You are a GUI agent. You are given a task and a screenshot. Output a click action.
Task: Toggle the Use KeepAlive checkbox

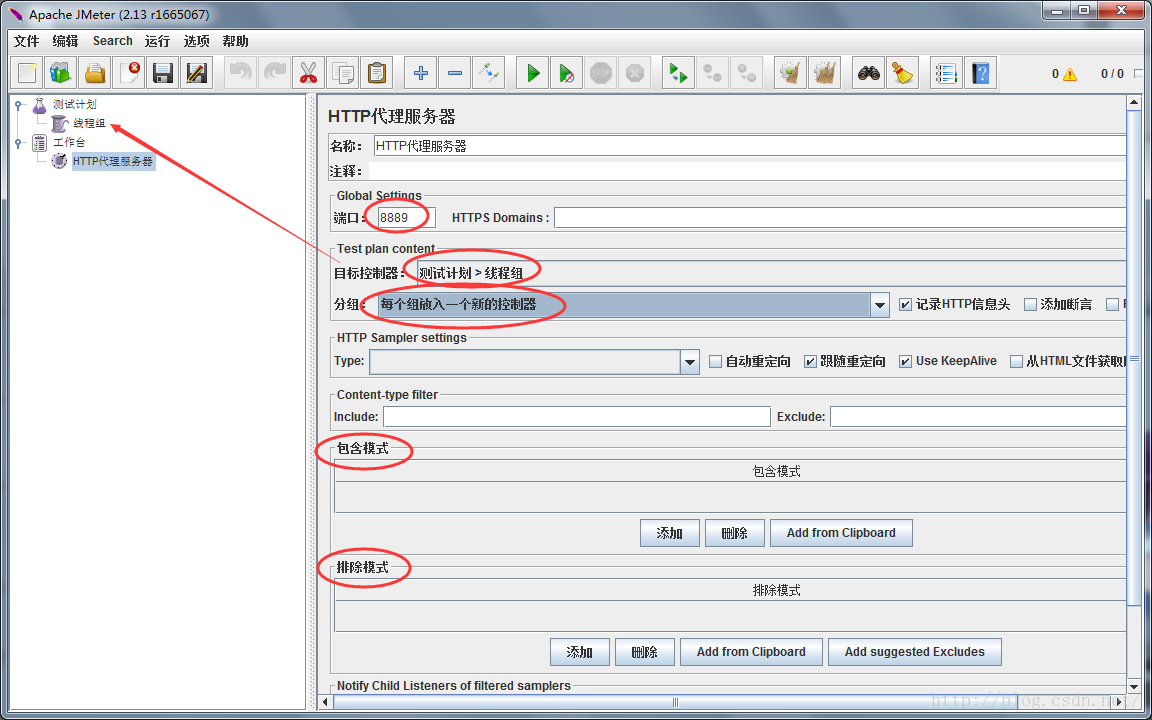905,361
